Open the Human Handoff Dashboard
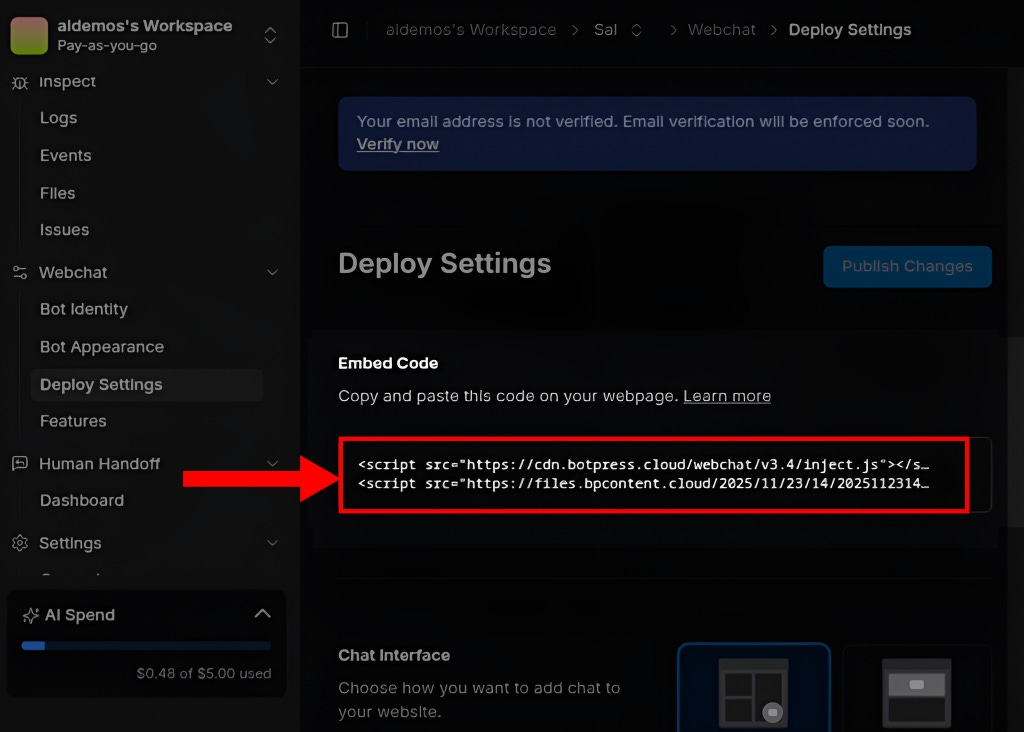The height and width of the screenshot is (732, 1024). [82, 500]
